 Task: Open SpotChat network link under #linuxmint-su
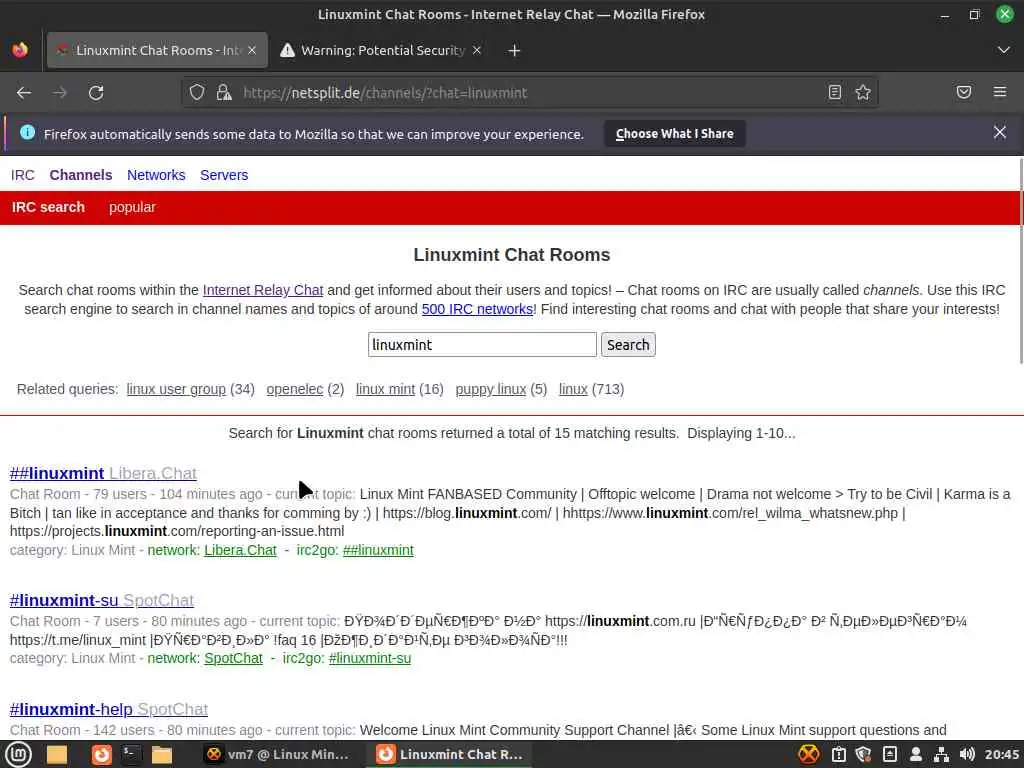[233, 658]
